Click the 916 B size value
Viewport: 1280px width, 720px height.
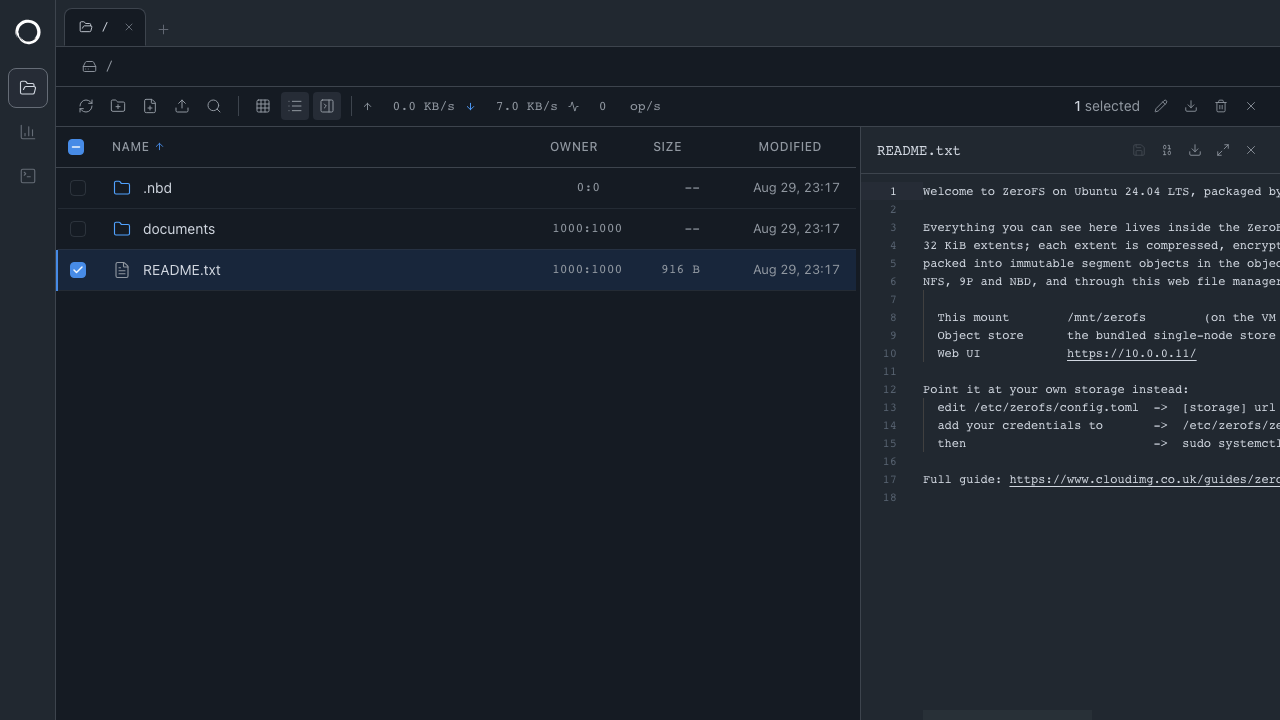680,270
